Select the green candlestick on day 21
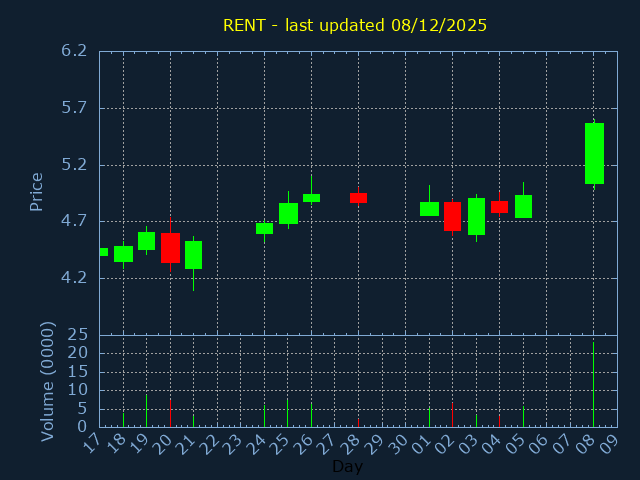The width and height of the screenshot is (640, 480). [x=193, y=255]
